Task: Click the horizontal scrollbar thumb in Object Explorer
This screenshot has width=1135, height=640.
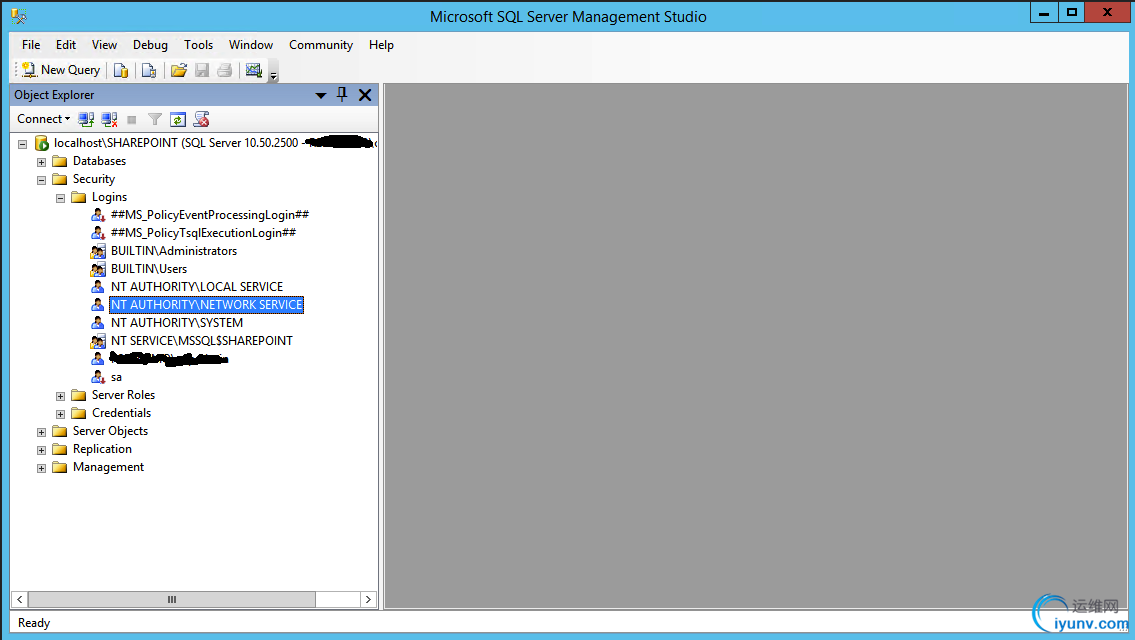Action: point(172,599)
